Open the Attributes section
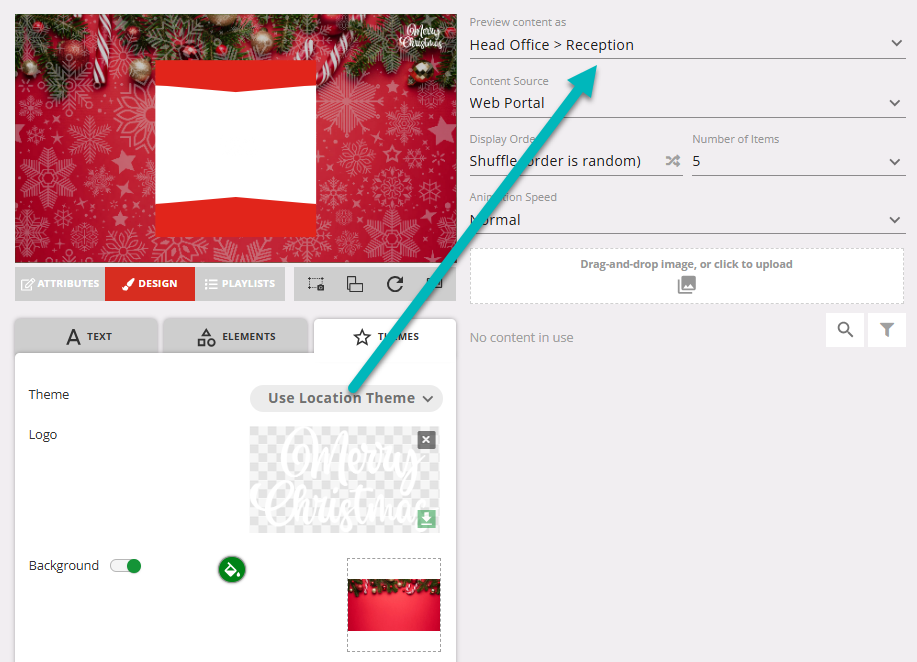The width and height of the screenshot is (917, 662). click(60, 284)
